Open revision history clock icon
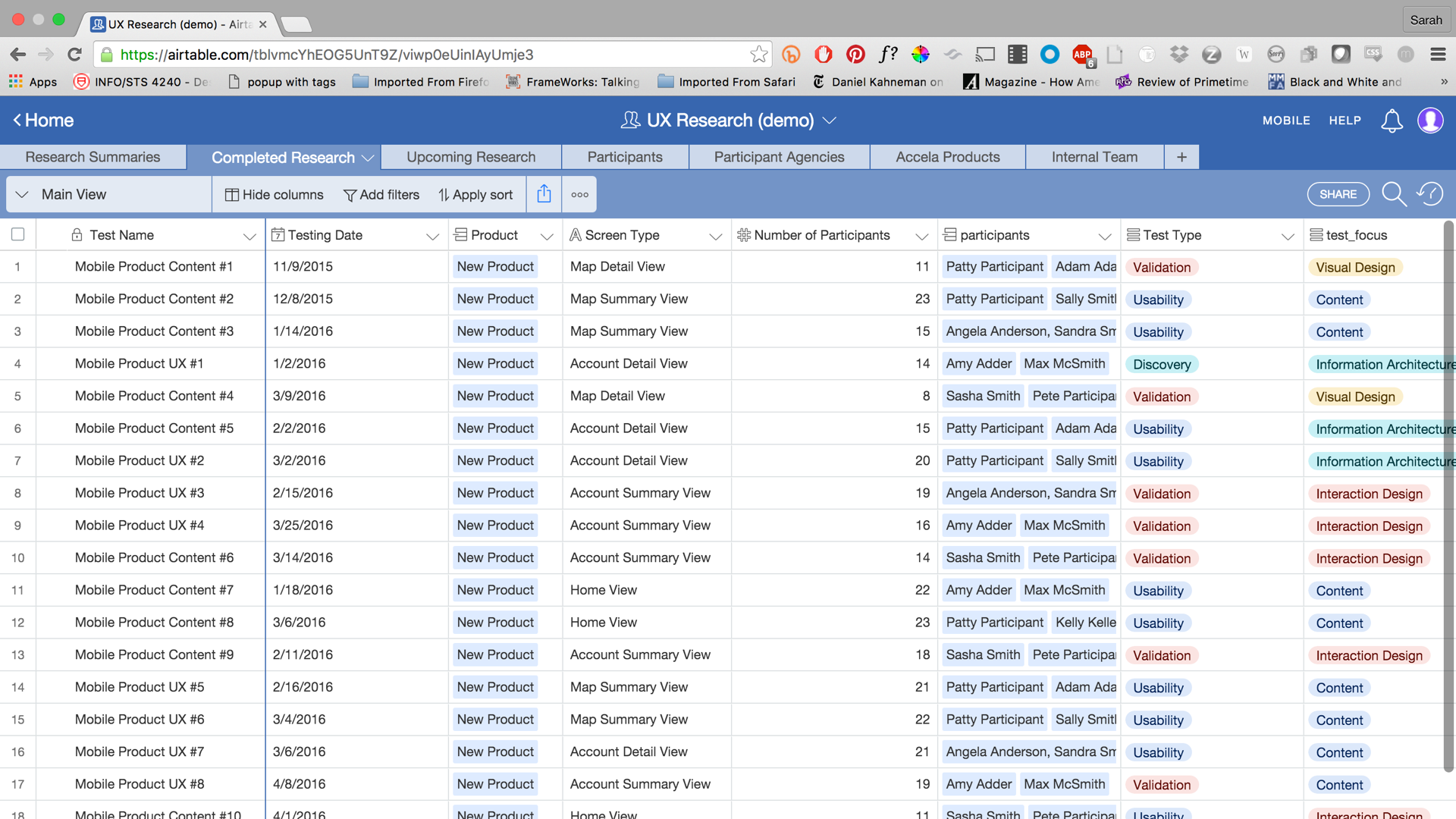 (1430, 194)
